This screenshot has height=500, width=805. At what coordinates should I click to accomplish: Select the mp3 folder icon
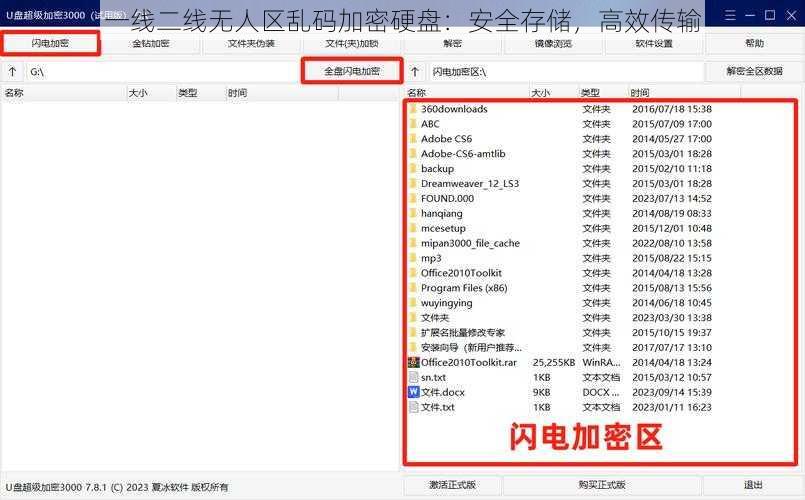(x=413, y=258)
